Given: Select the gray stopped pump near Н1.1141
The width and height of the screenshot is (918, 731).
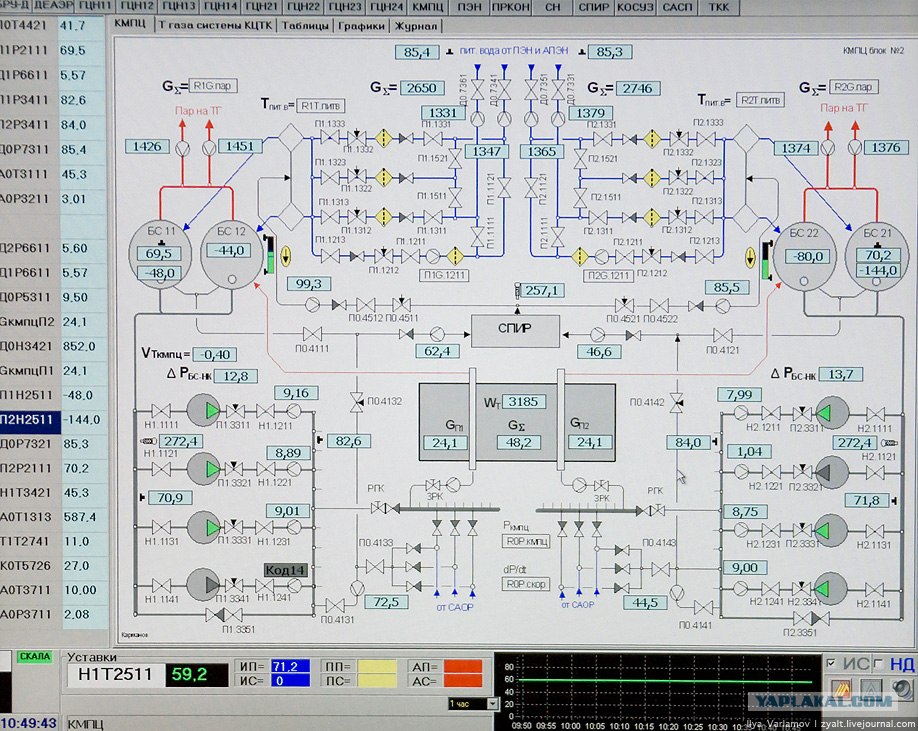Looking at the screenshot, I should click(x=203, y=584).
